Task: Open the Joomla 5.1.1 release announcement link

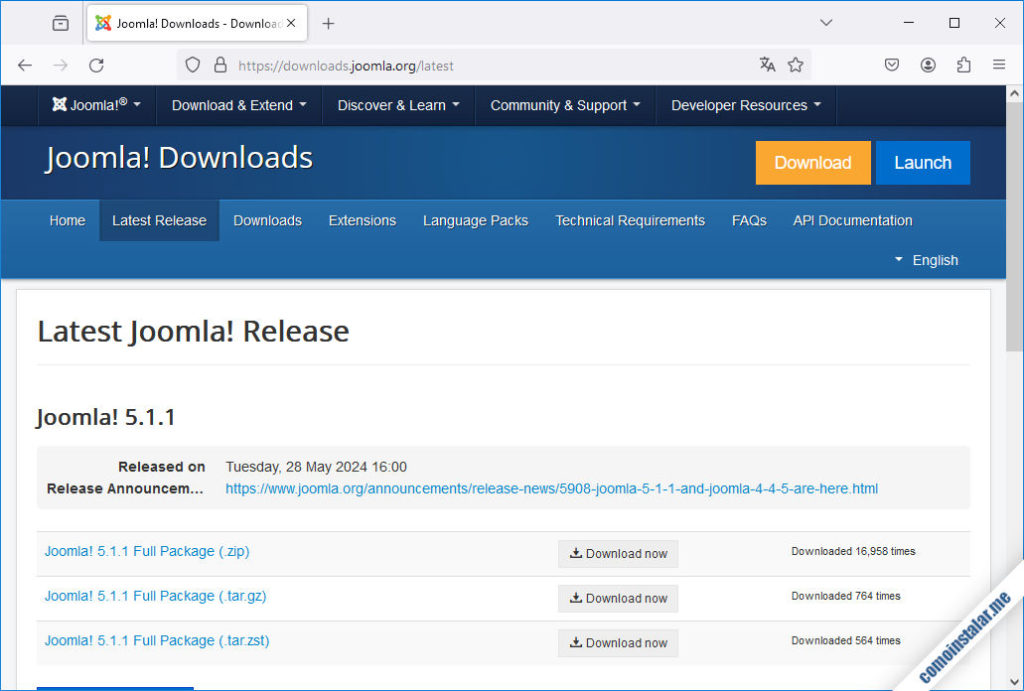Action: tap(551, 489)
